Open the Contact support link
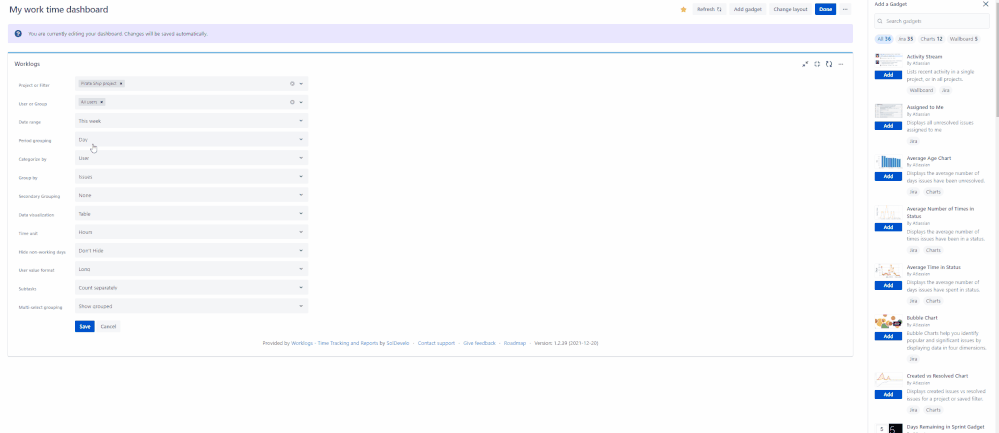 coord(436,343)
